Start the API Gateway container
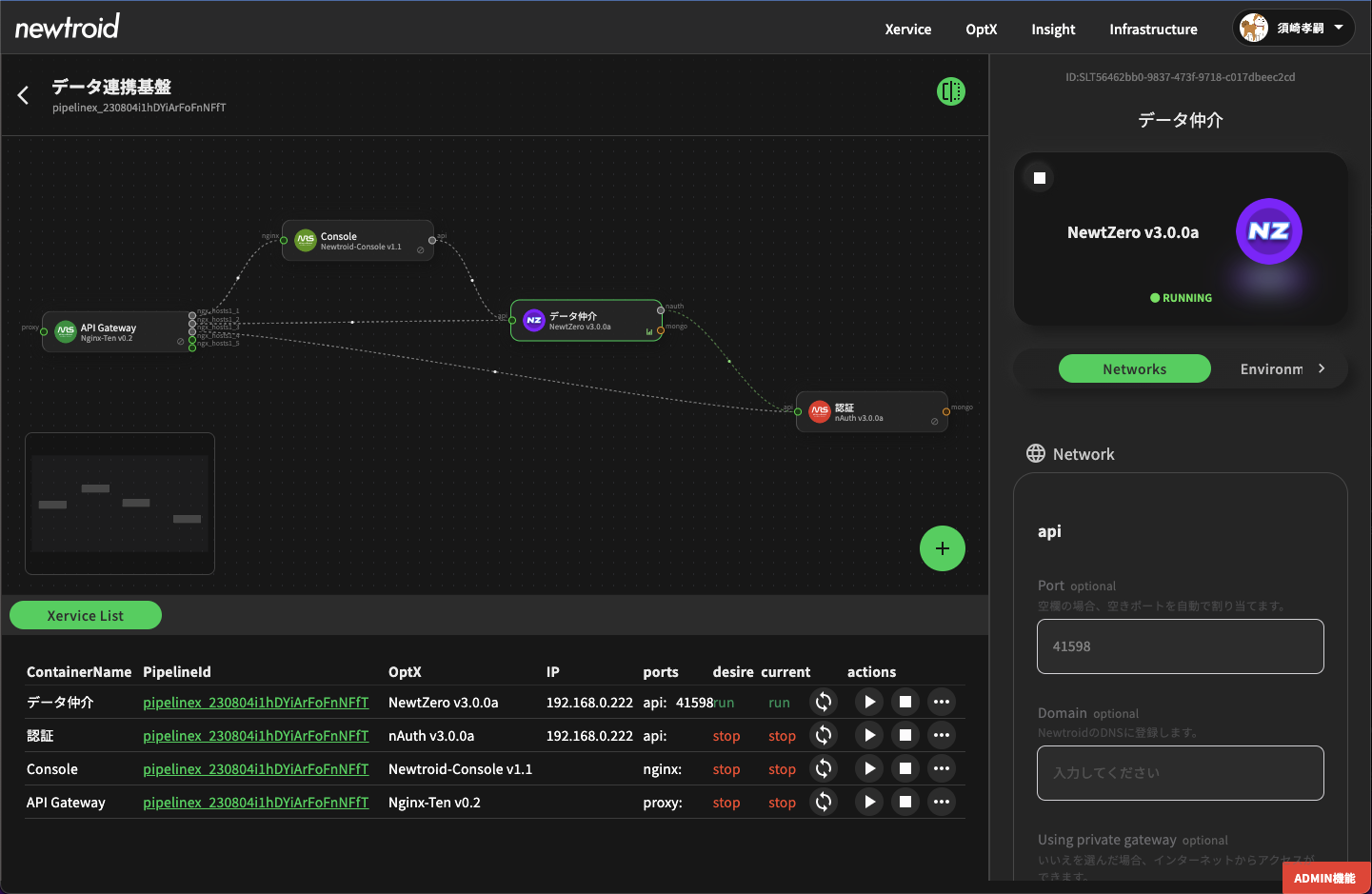This screenshot has height=894, width=1372. [869, 802]
